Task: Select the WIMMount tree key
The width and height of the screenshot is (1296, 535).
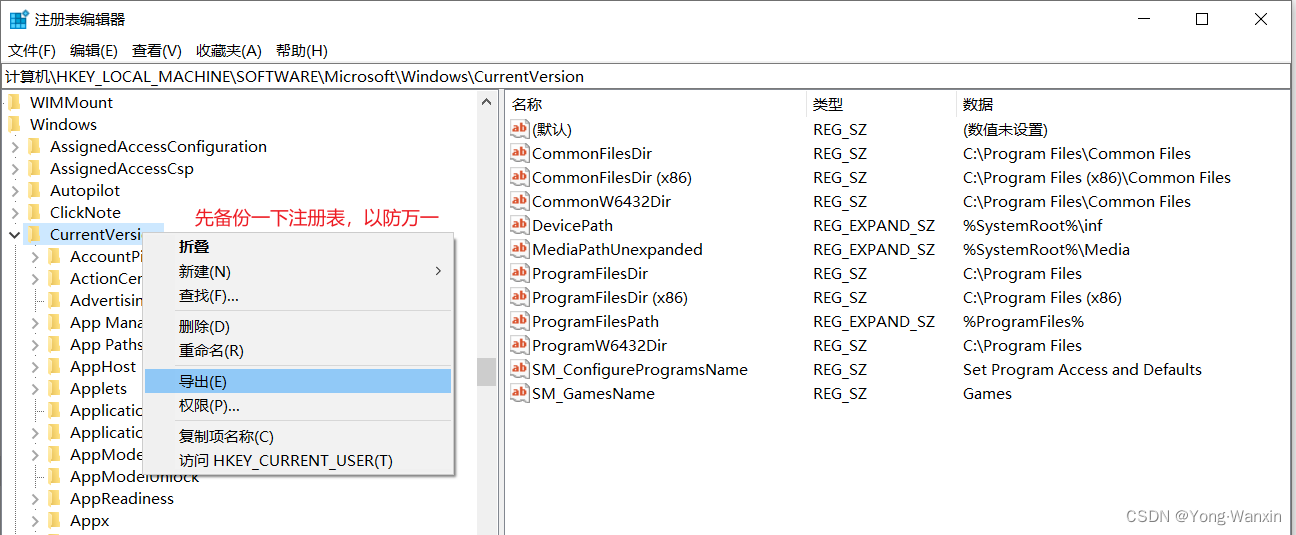Action: pos(71,102)
